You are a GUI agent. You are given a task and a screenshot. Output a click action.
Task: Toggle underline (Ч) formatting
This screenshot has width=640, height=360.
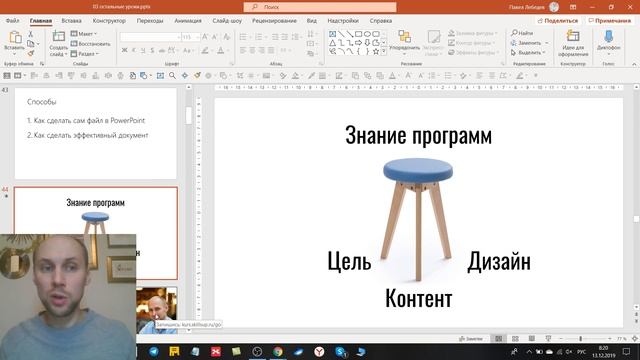coord(143,50)
